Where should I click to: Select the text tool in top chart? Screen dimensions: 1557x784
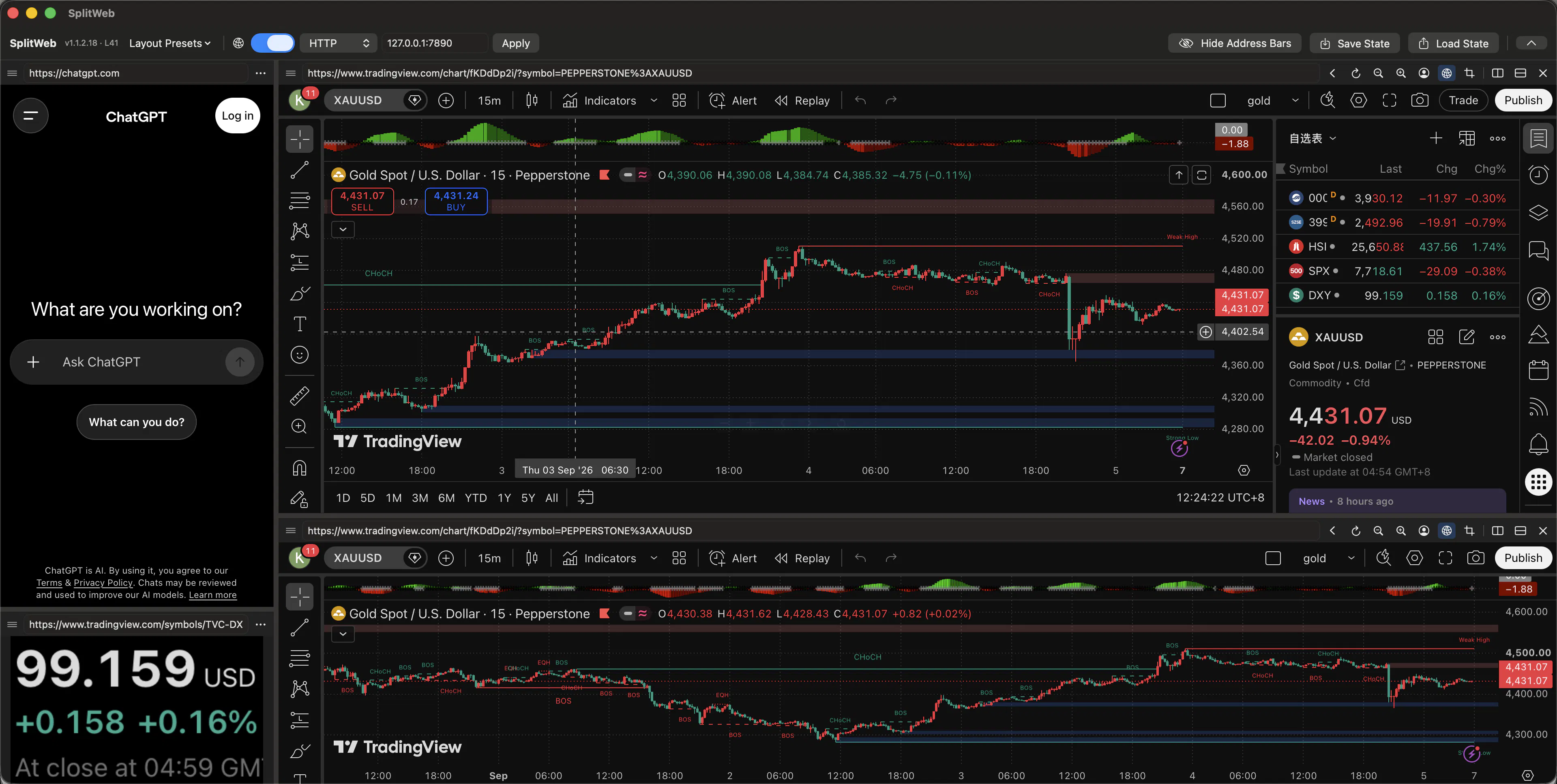(x=299, y=324)
